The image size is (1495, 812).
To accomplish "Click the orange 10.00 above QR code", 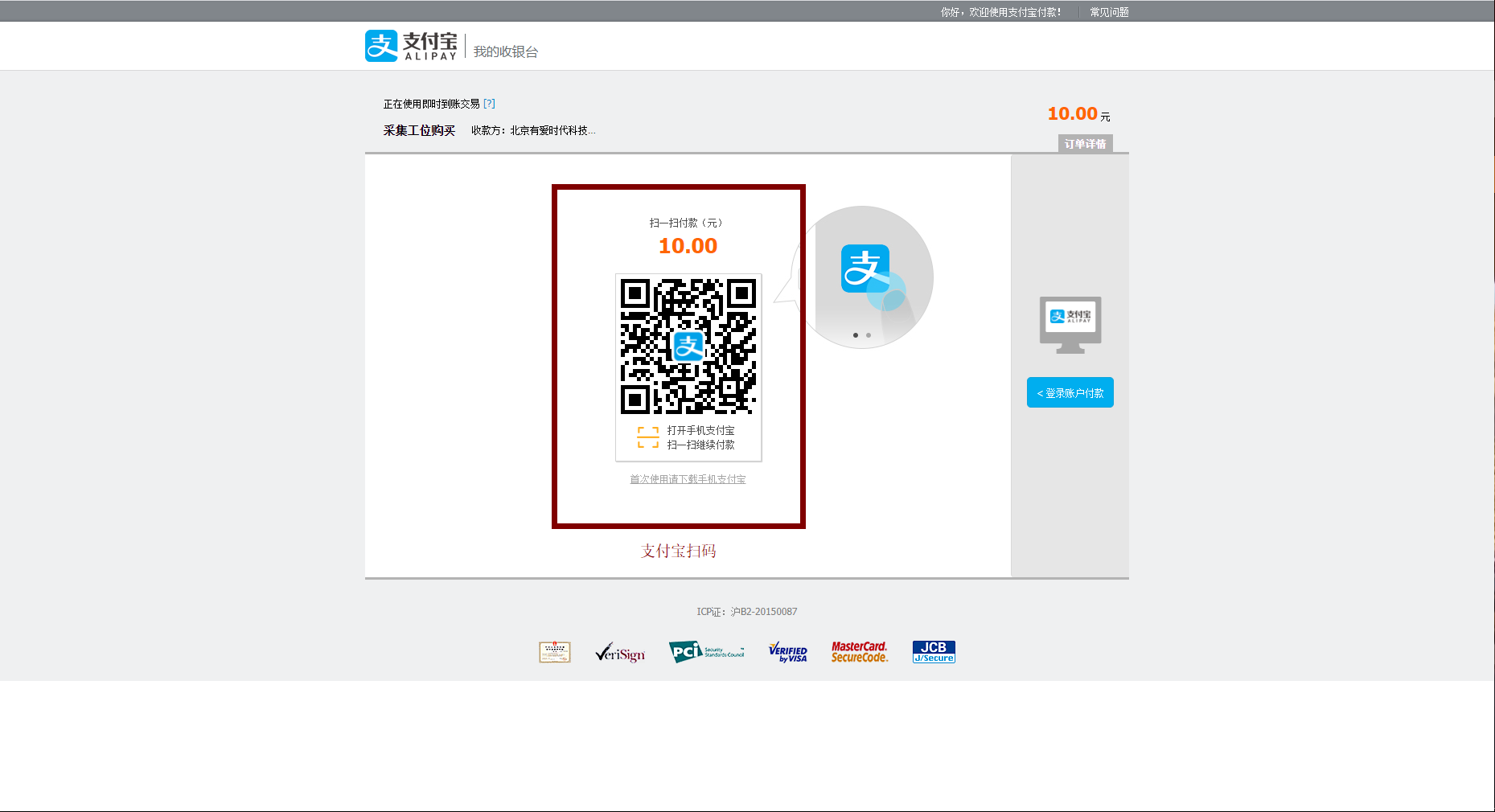I will pyautogui.click(x=688, y=246).
